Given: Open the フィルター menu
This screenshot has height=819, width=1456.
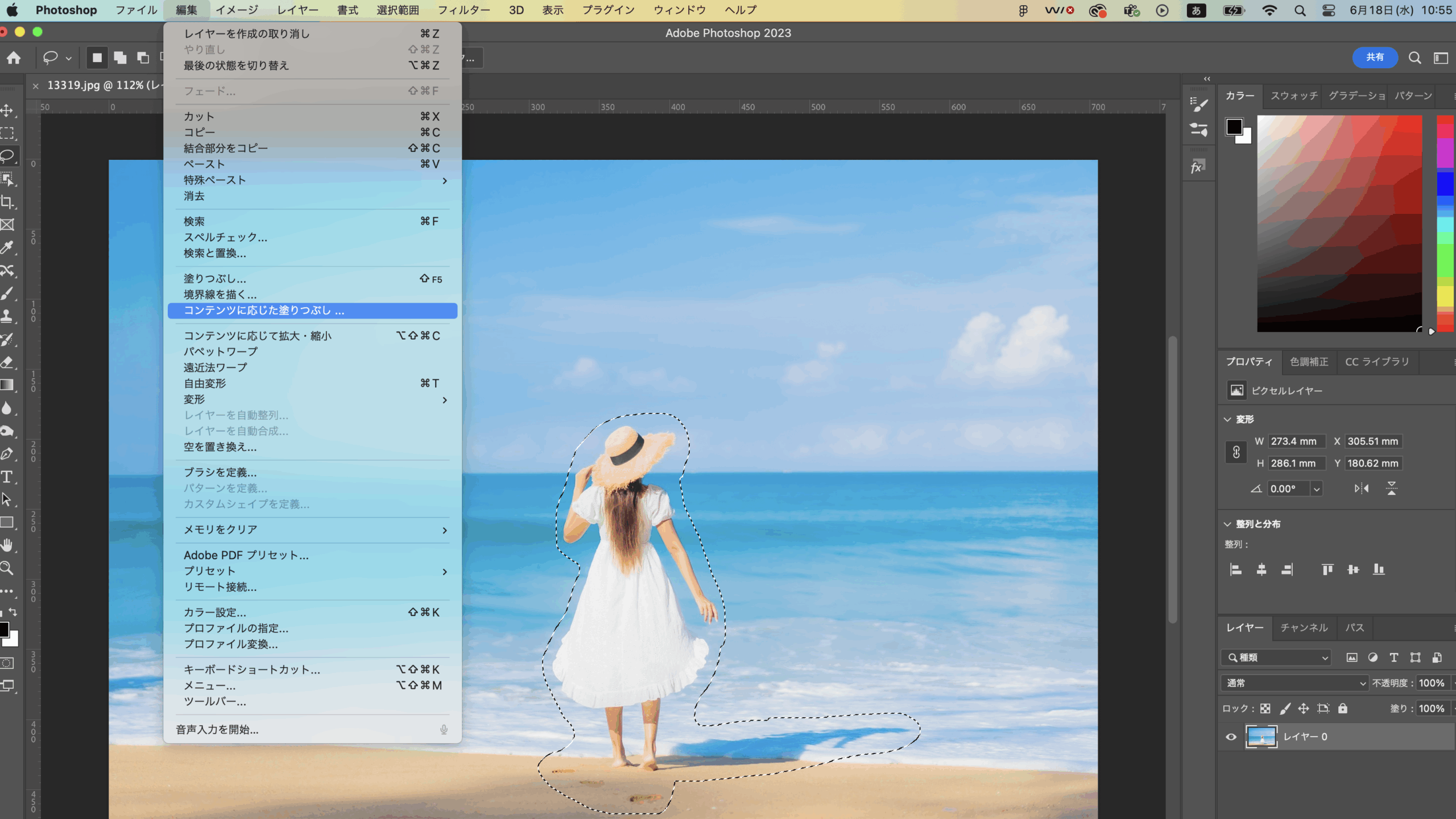Looking at the screenshot, I should pos(464,10).
